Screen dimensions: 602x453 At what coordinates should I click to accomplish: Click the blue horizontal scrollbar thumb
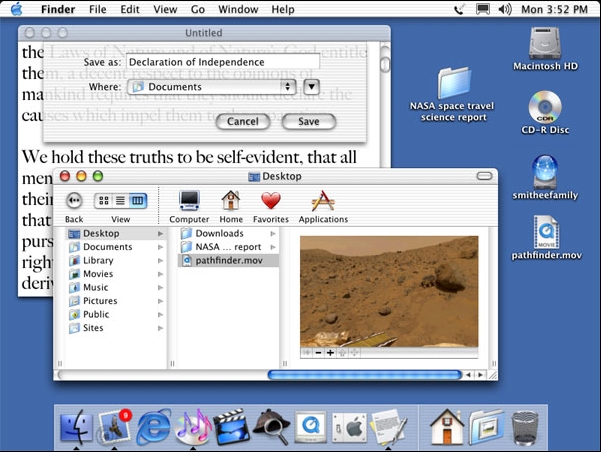[364, 375]
